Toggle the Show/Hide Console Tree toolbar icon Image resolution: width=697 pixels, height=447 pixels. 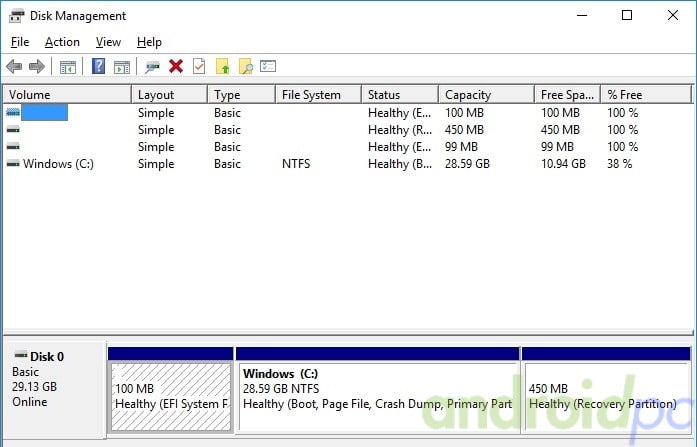[x=68, y=68]
